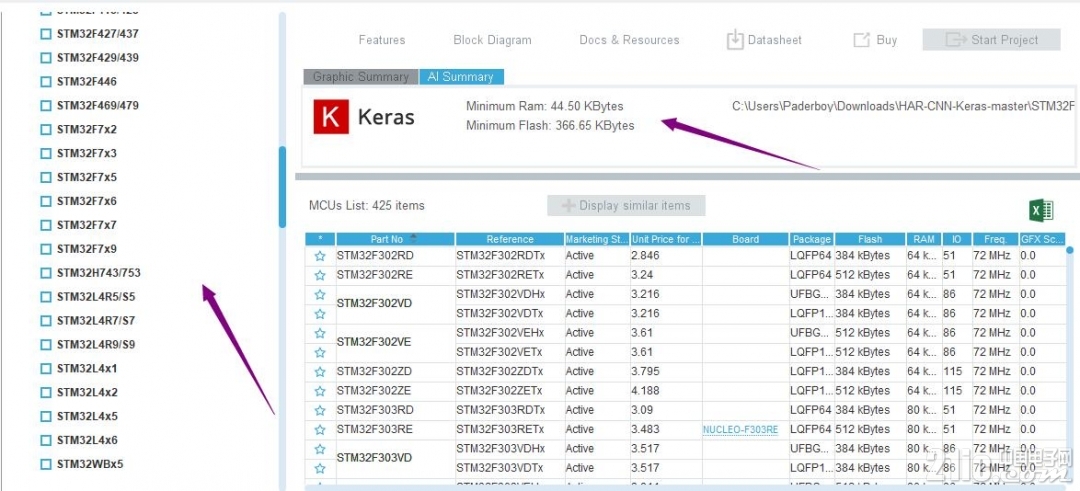This screenshot has height=491, width=1080.
Task: Click the Display similar items button
Action: pos(626,205)
